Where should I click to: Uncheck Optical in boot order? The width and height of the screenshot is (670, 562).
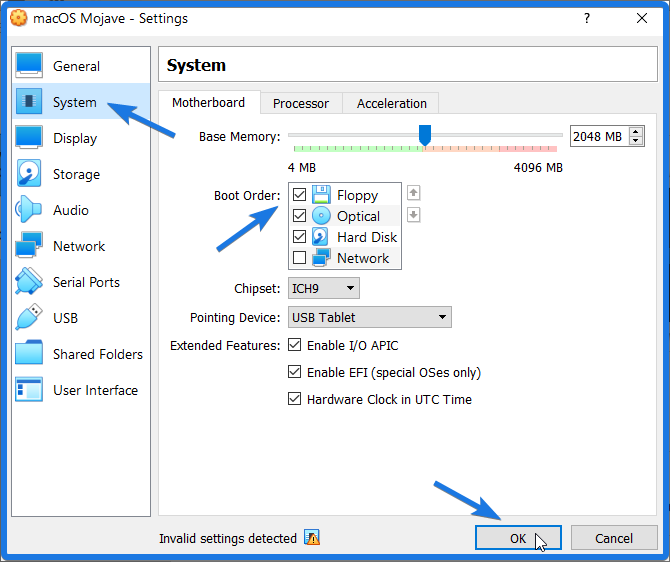point(299,215)
